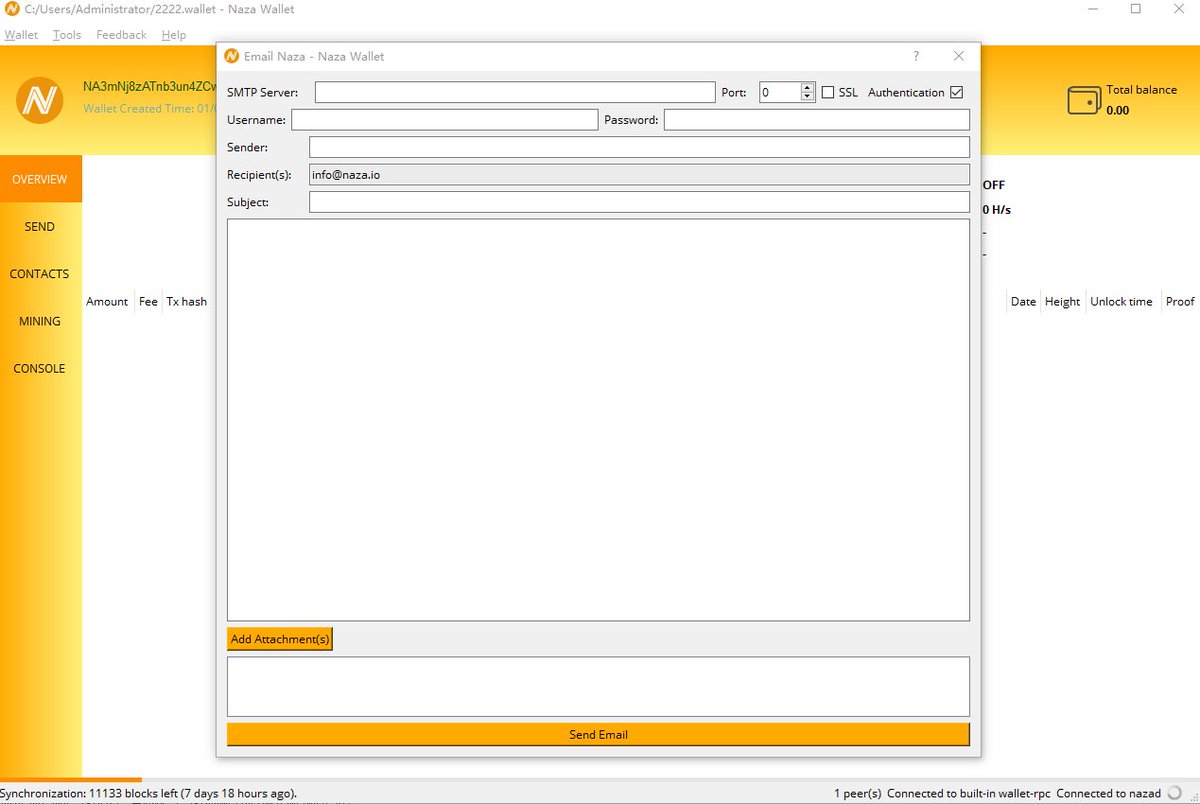Switch to the Overview tab
The image size is (1200, 804).
click(x=40, y=179)
